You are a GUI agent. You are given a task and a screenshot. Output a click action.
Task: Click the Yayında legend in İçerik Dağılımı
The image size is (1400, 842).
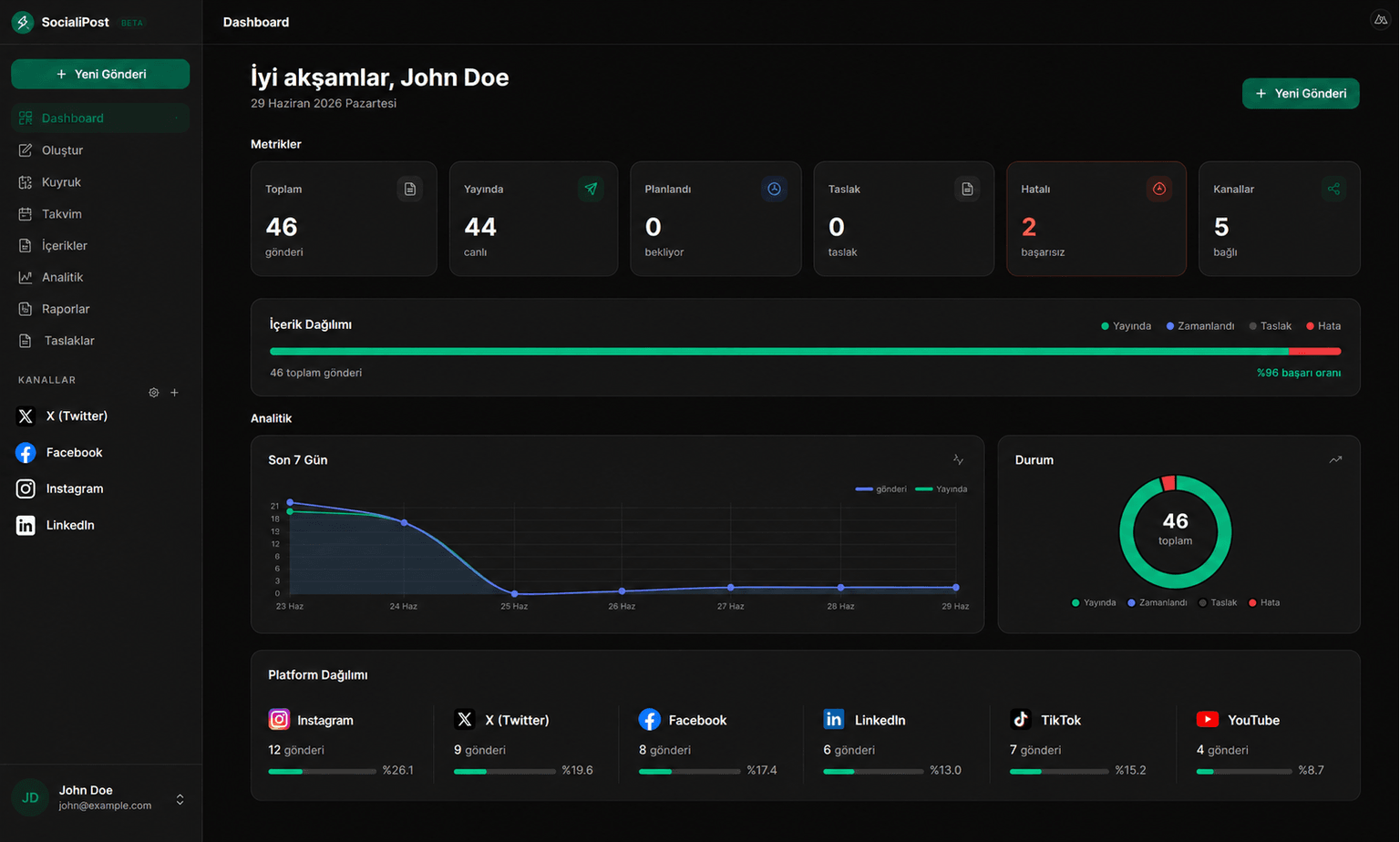pos(1126,326)
